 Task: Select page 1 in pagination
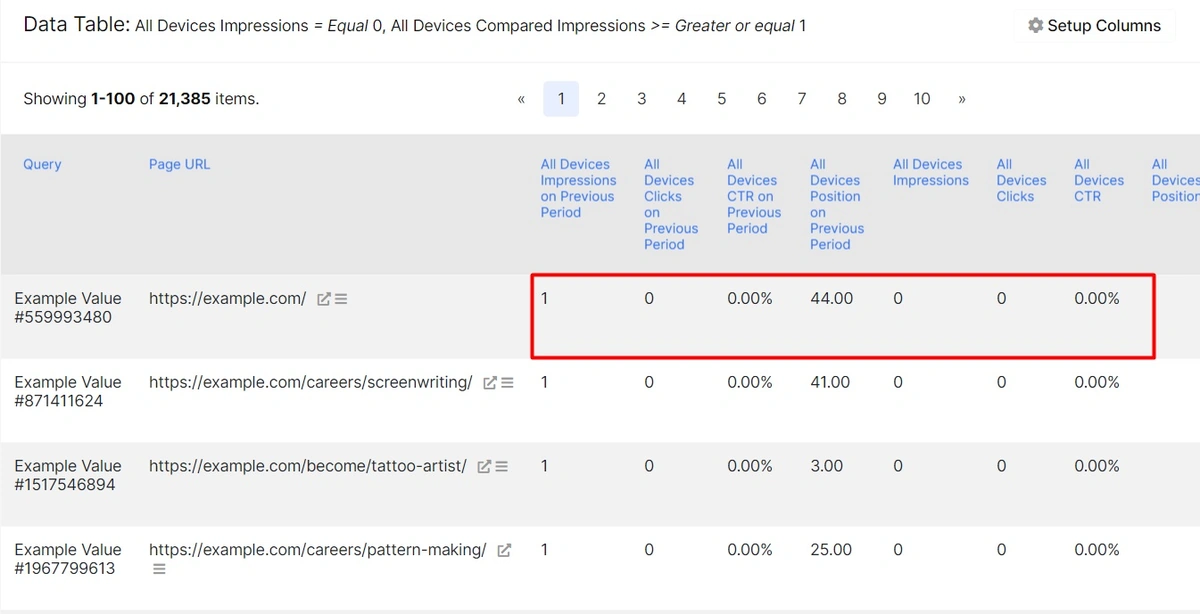click(561, 99)
